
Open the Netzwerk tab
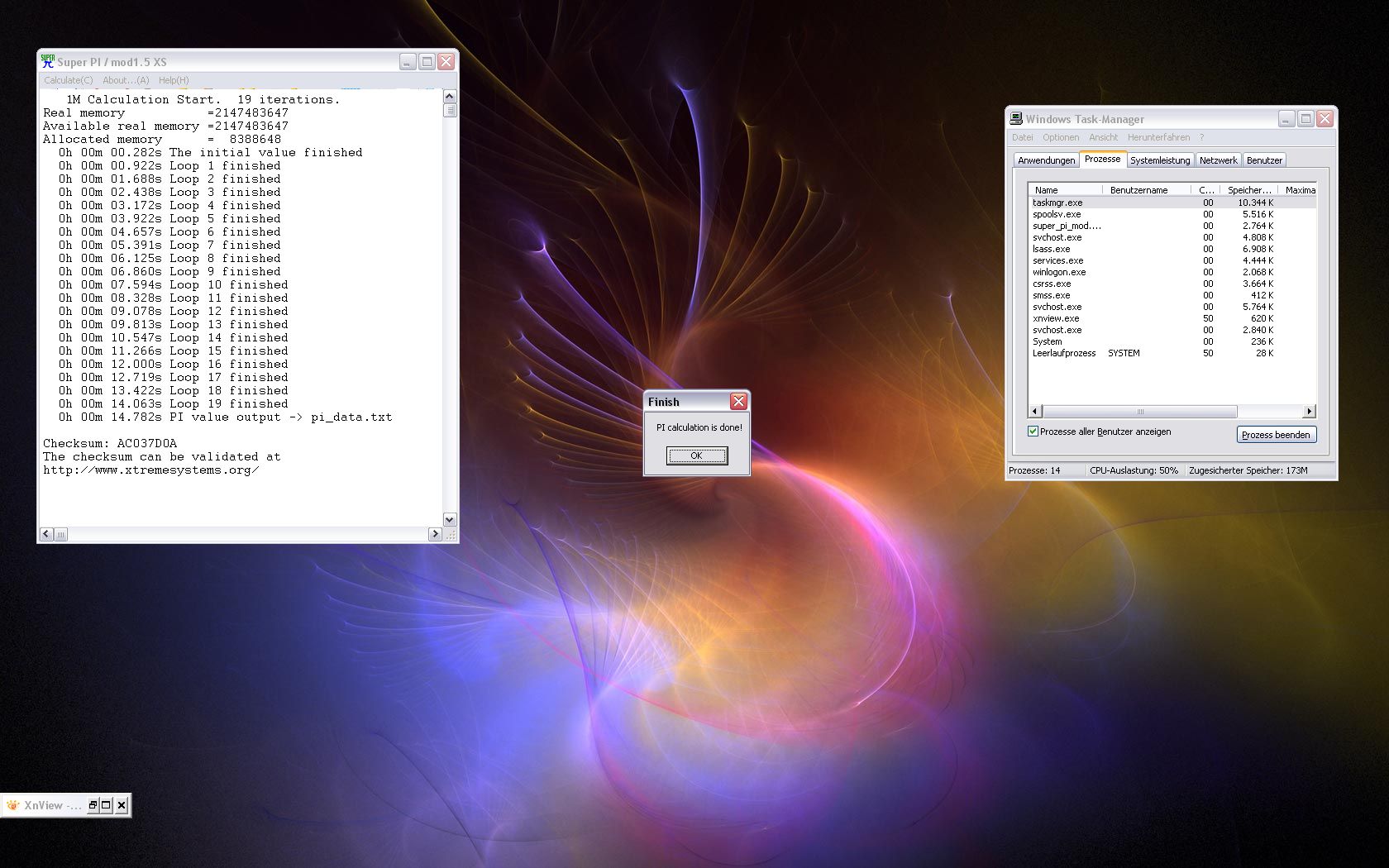point(1219,160)
